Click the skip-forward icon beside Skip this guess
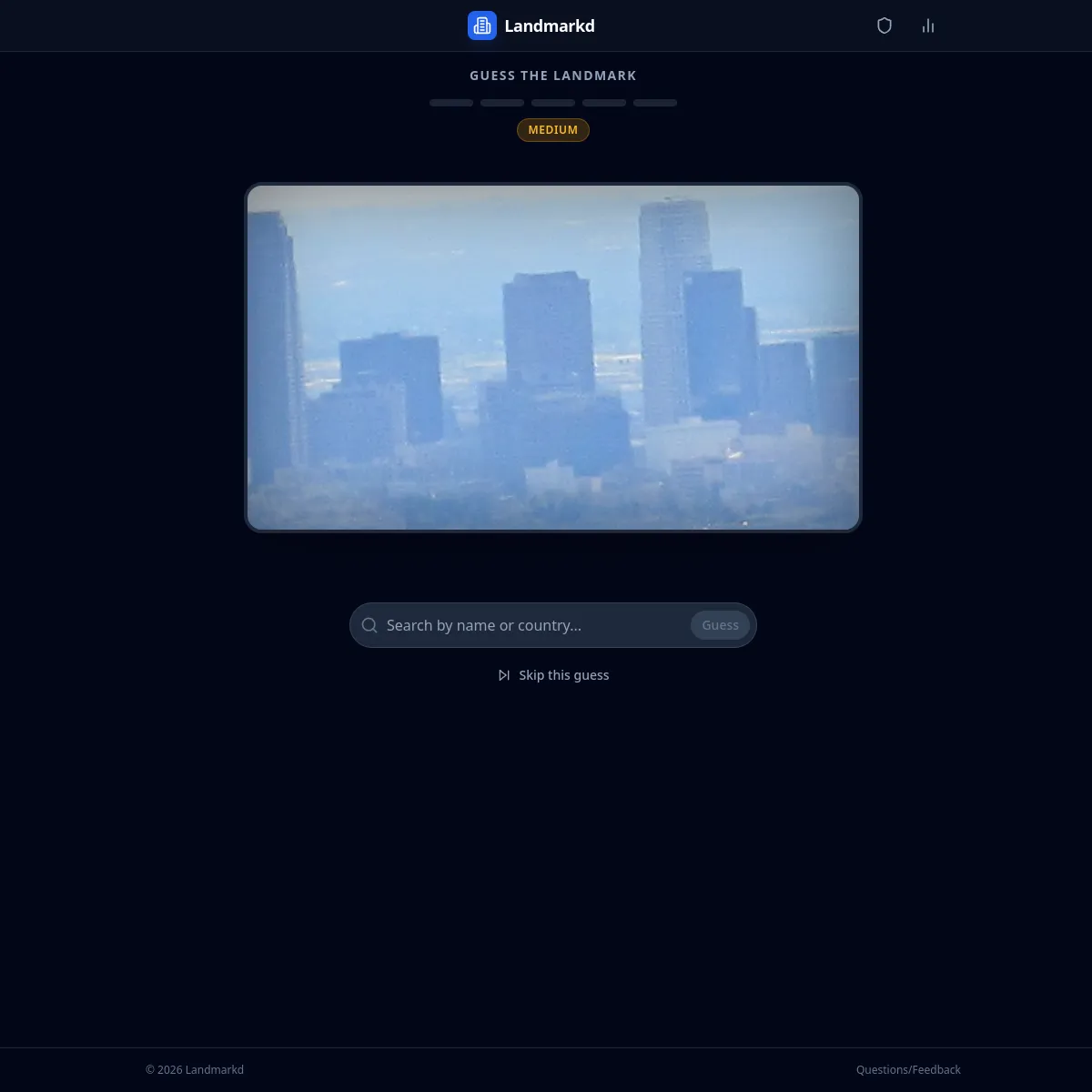Viewport: 1092px width, 1092px height. (504, 675)
